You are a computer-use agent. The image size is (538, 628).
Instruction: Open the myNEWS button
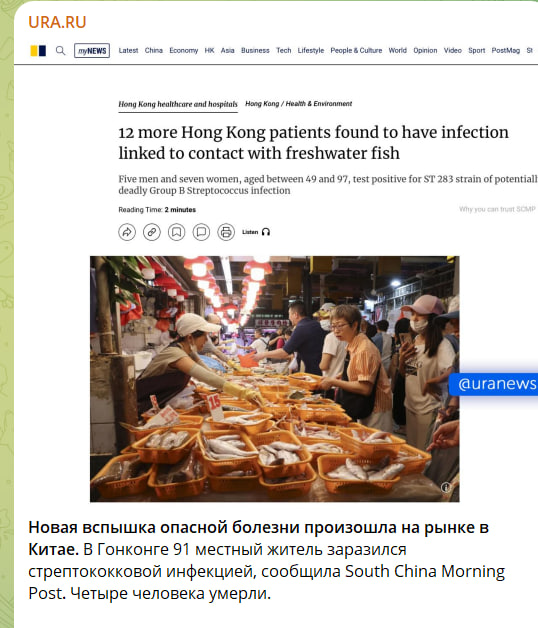92,51
